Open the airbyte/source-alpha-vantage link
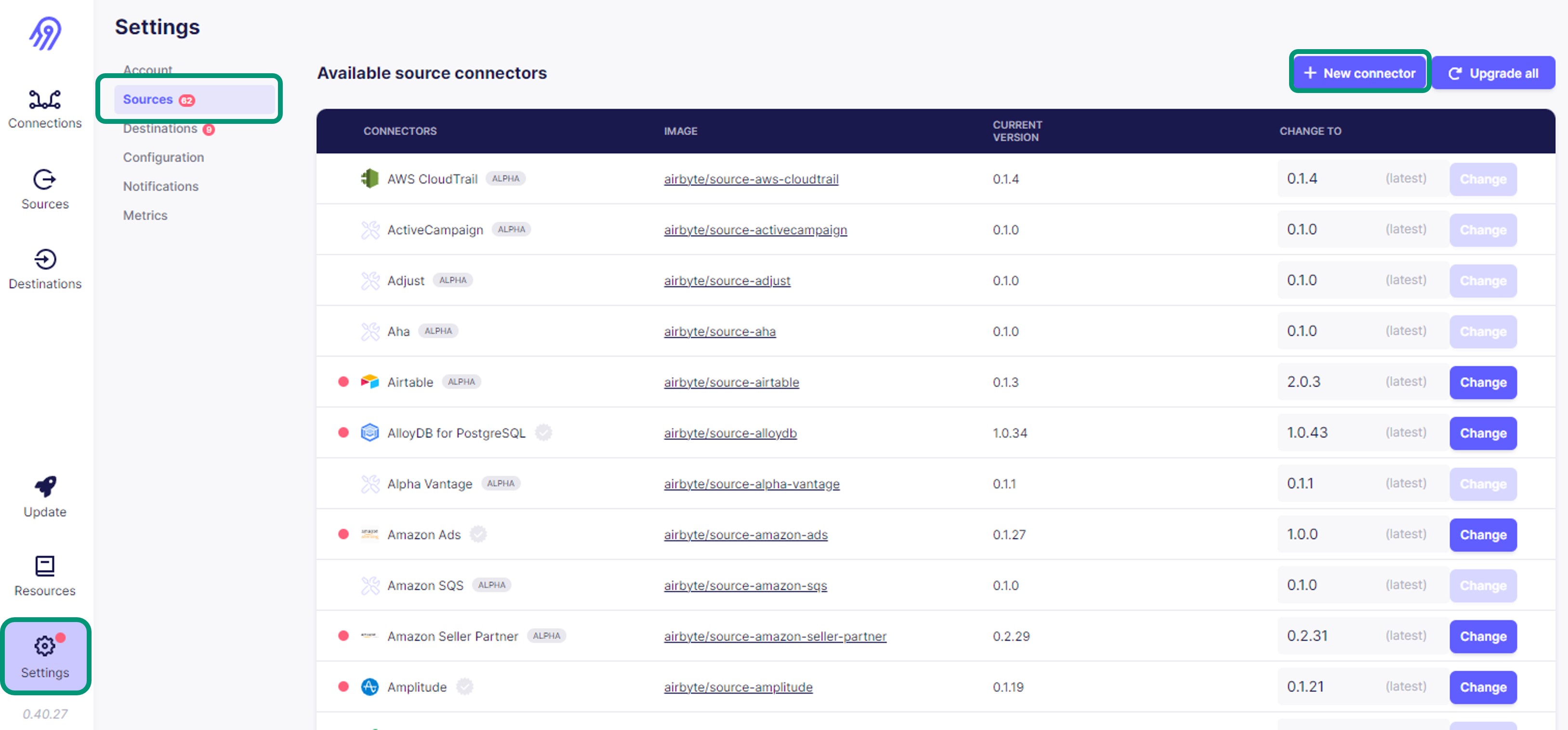Viewport: 1568px width, 730px height. click(x=752, y=484)
